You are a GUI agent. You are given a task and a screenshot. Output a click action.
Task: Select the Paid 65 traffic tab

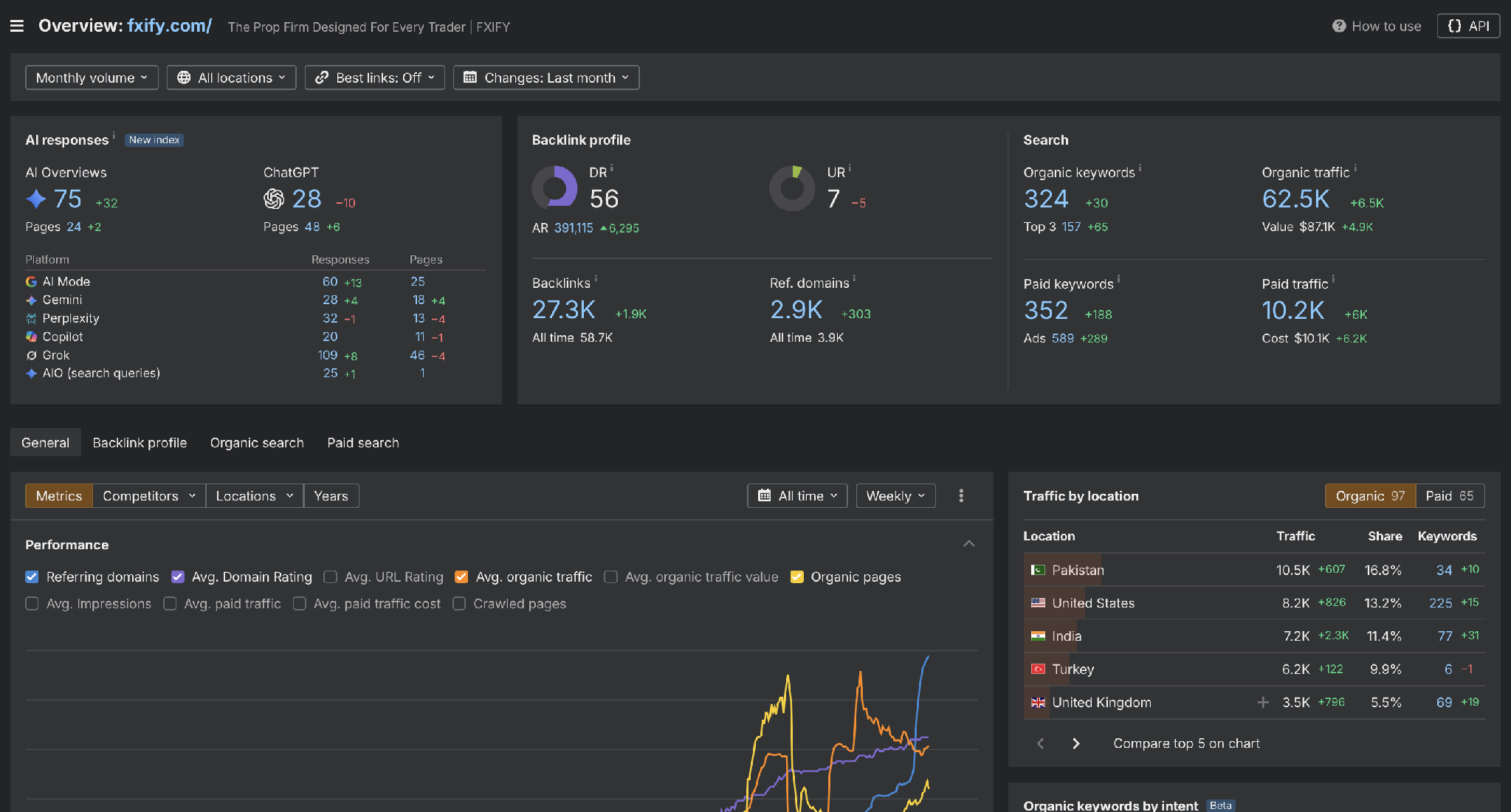1450,496
